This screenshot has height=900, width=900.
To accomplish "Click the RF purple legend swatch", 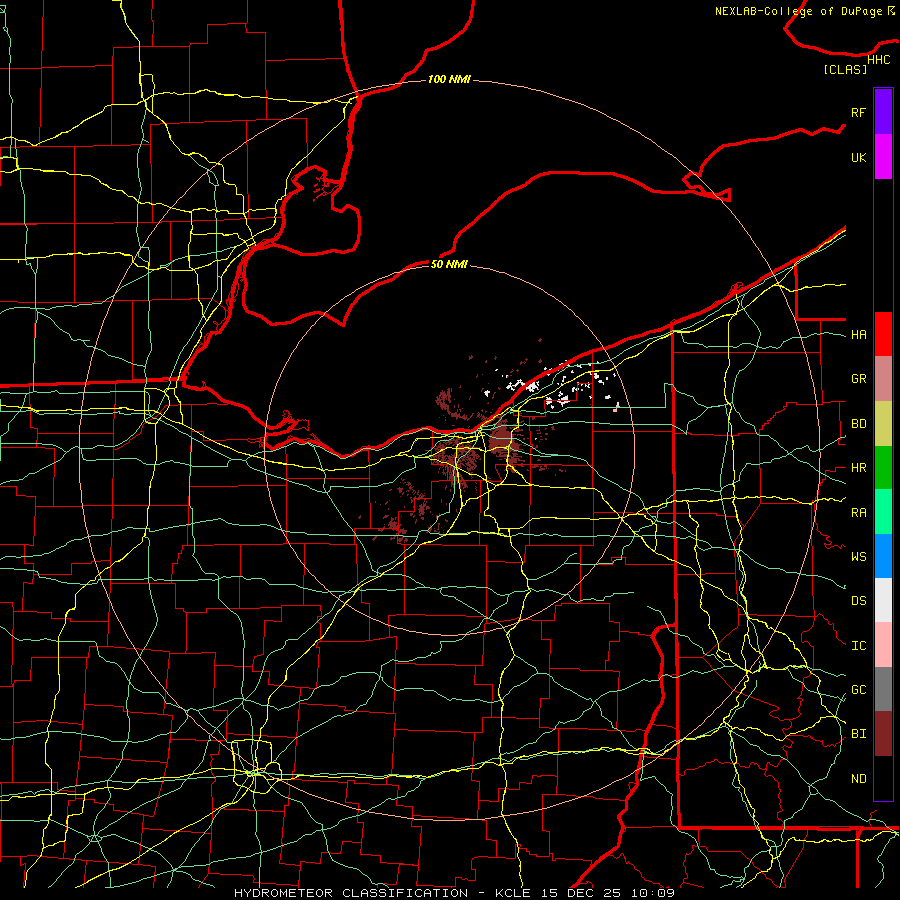I will 883,112.
